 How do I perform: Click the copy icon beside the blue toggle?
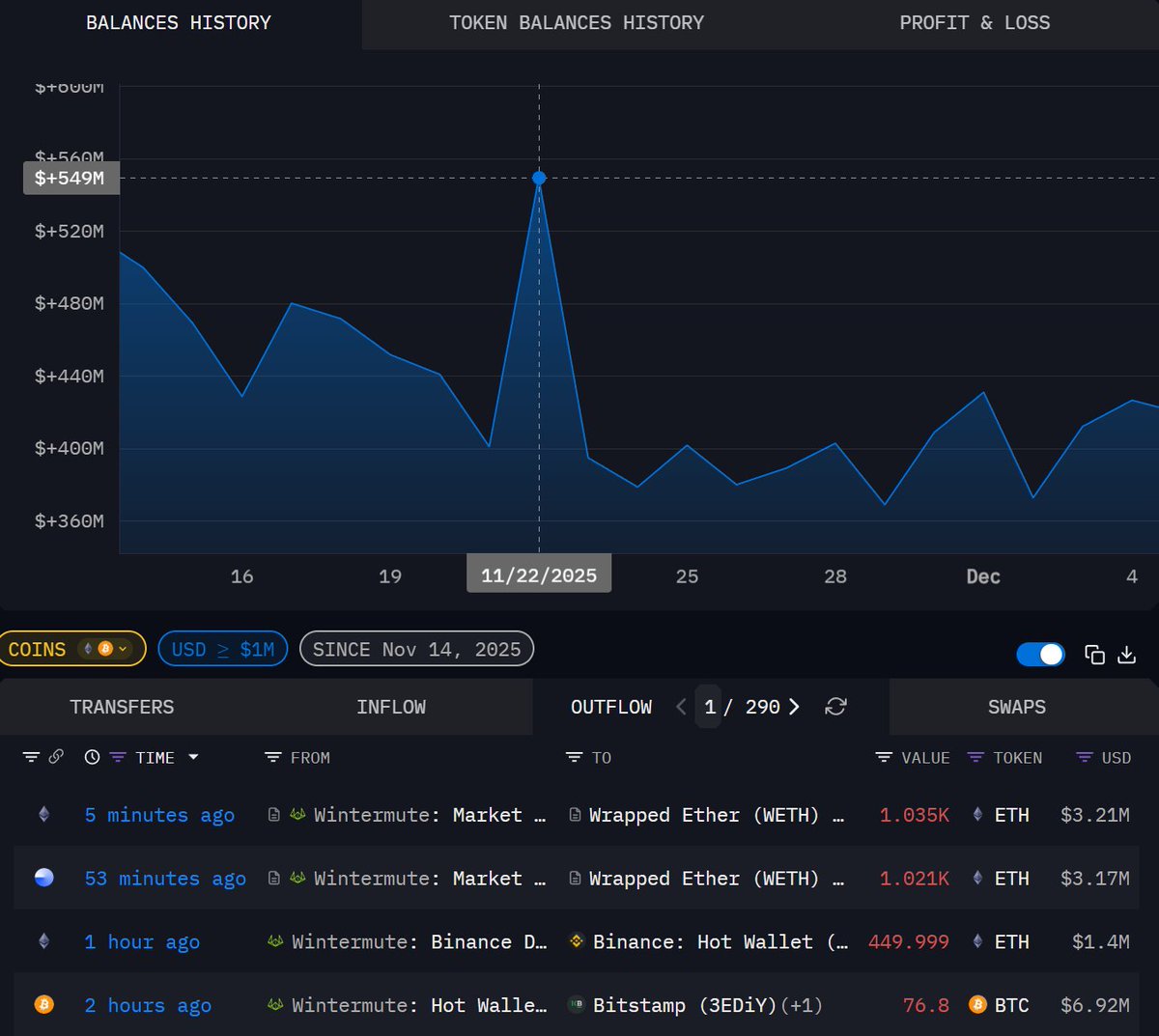point(1095,655)
